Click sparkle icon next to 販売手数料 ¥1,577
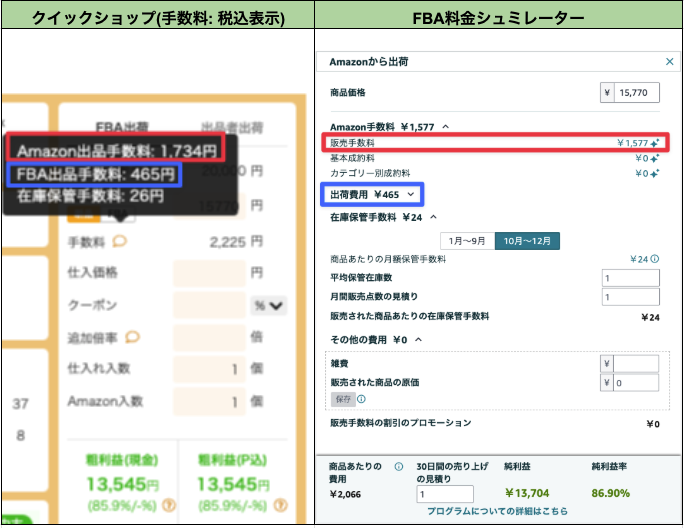Image resolution: width=684 pixels, height=528 pixels. point(656,143)
